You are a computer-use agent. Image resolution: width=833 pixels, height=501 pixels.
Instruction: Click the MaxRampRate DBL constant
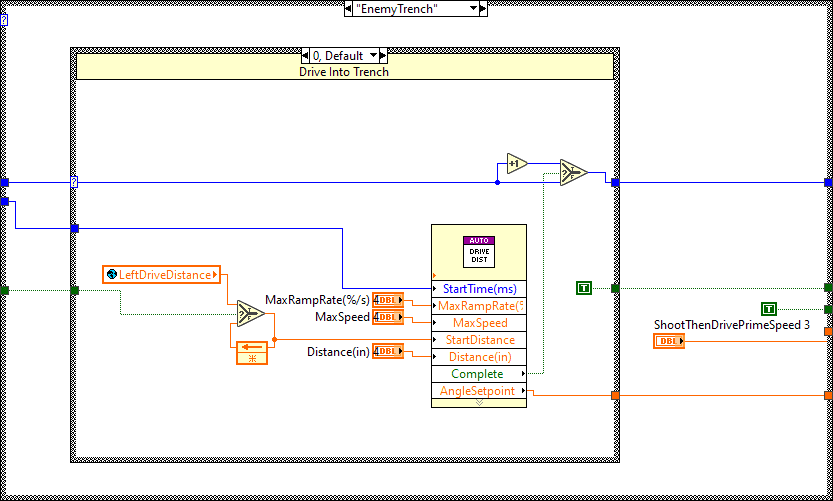click(x=386, y=300)
